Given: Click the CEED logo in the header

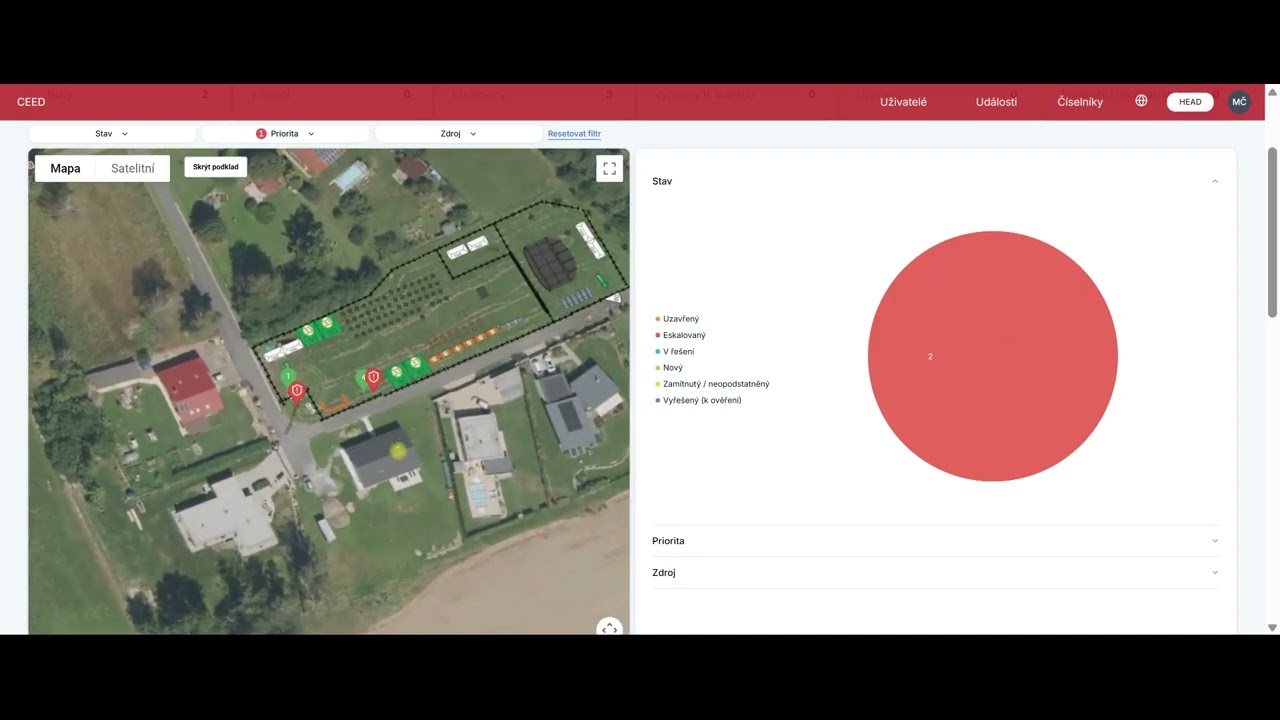Looking at the screenshot, I should [31, 102].
